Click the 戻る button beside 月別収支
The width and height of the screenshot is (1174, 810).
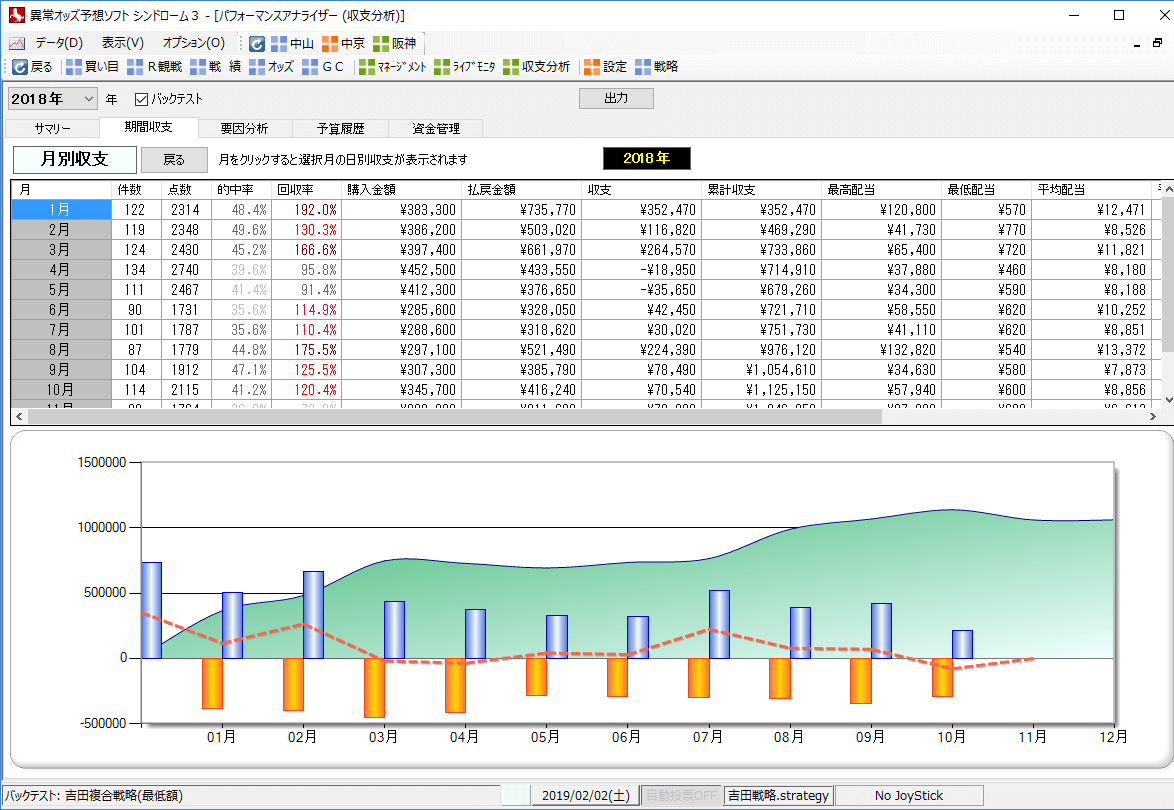pos(174,159)
